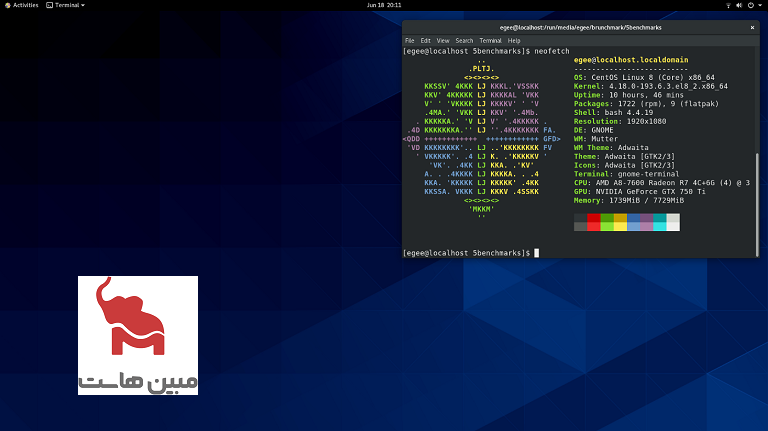This screenshot has width=768, height=431.
Task: Click the neofetch command text
Action: [552, 51]
